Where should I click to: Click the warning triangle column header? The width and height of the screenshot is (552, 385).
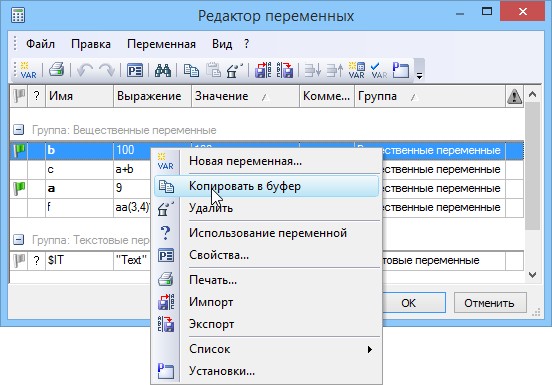click(x=514, y=96)
